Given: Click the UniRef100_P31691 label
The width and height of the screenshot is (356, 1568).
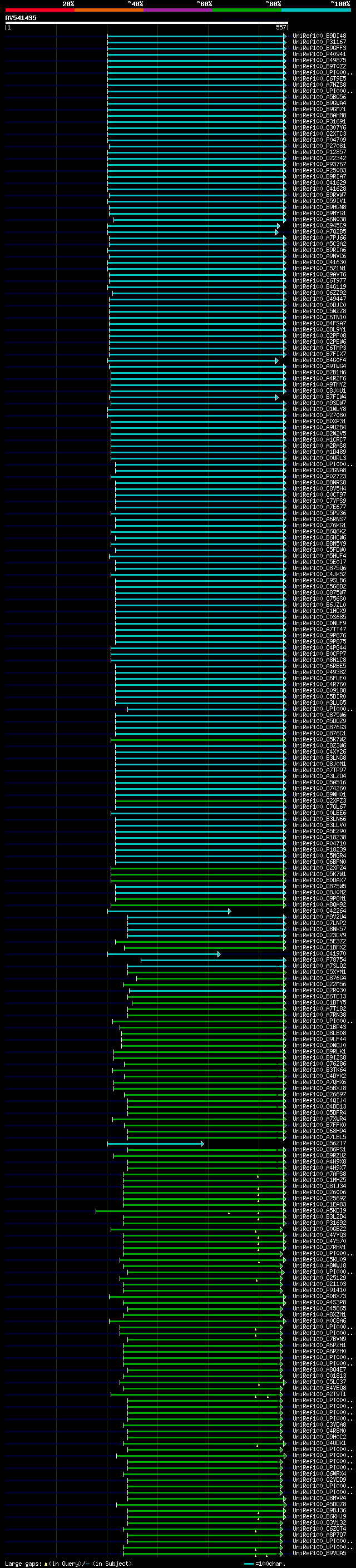Looking at the screenshot, I should click(x=319, y=121).
